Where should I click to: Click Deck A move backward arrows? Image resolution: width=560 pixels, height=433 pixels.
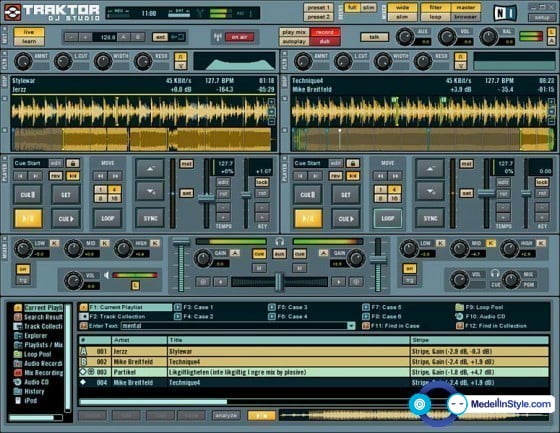pyautogui.click(x=100, y=176)
